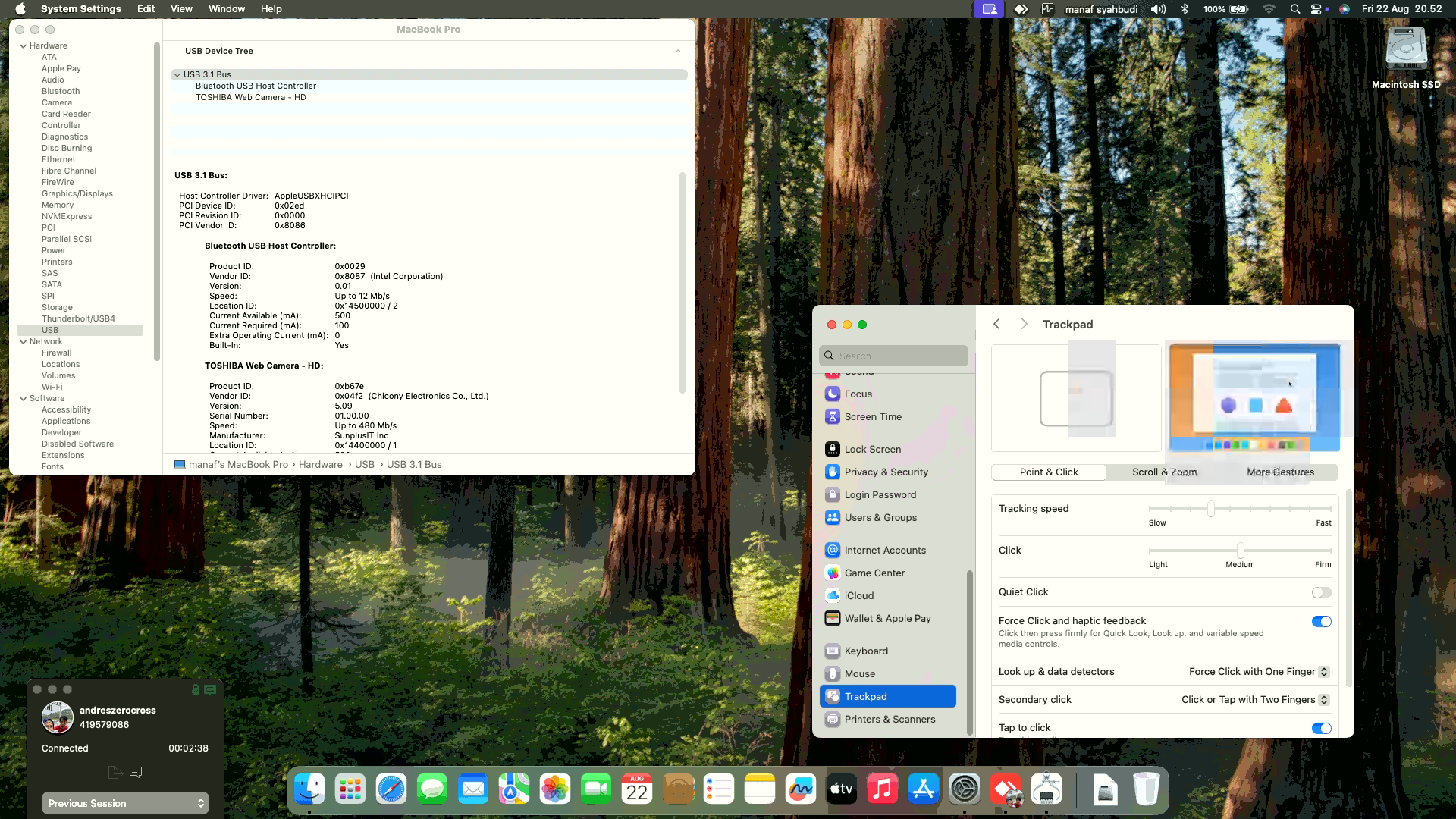1456x819 pixels.
Task: Go back in System Settings
Action: 997,324
